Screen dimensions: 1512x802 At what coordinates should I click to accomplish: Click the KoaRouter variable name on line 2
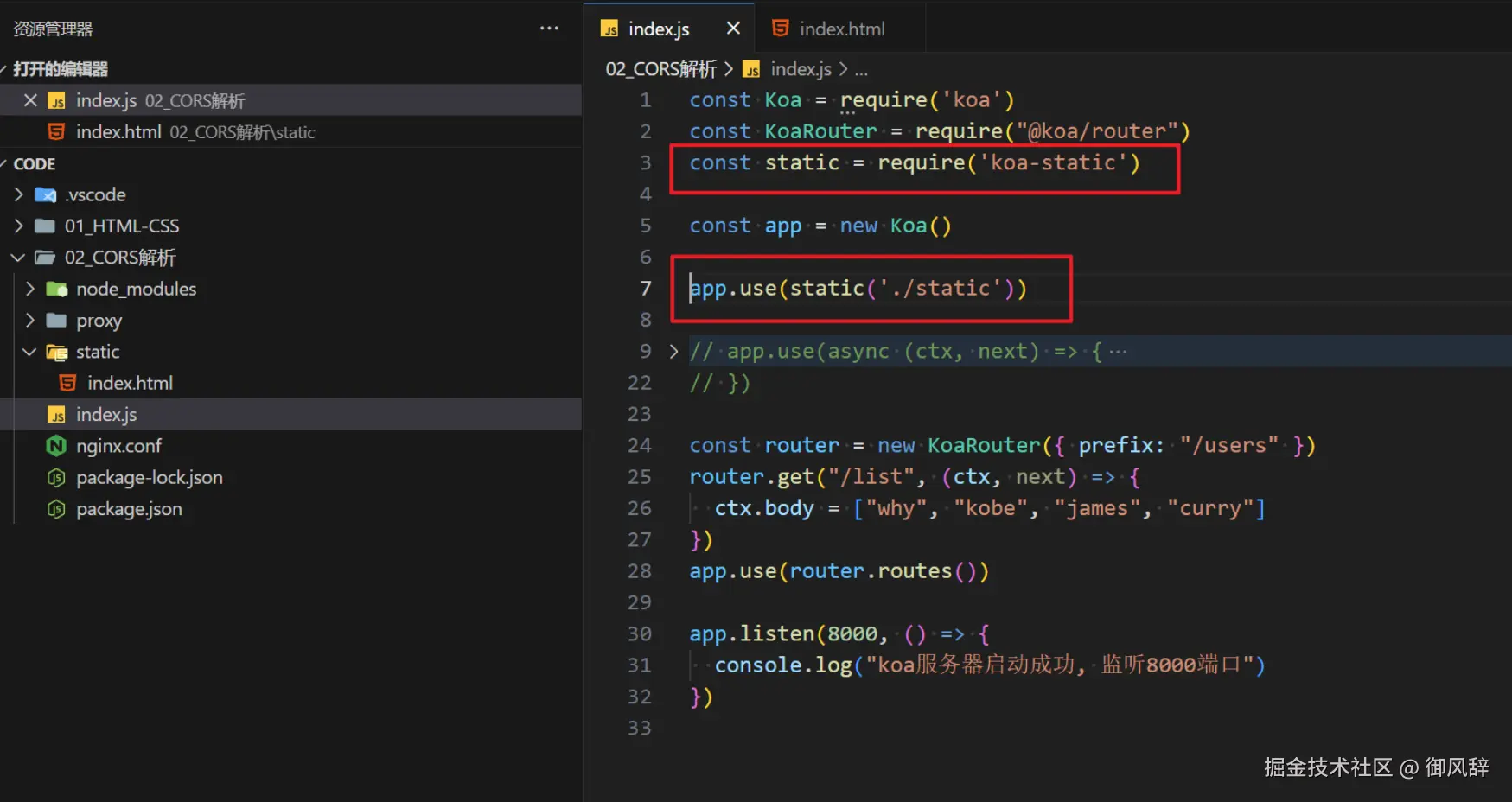click(820, 131)
